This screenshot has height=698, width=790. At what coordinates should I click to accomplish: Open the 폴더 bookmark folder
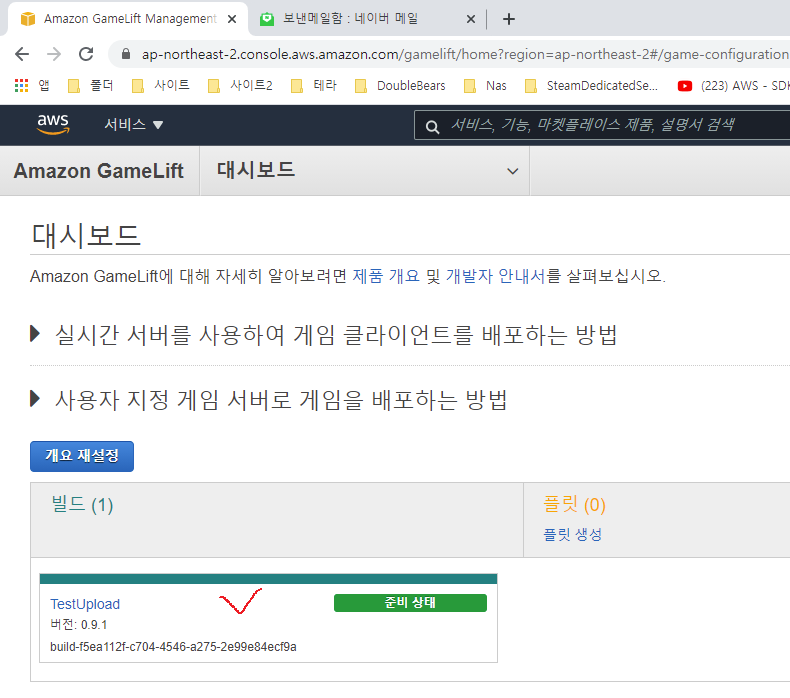point(91,86)
